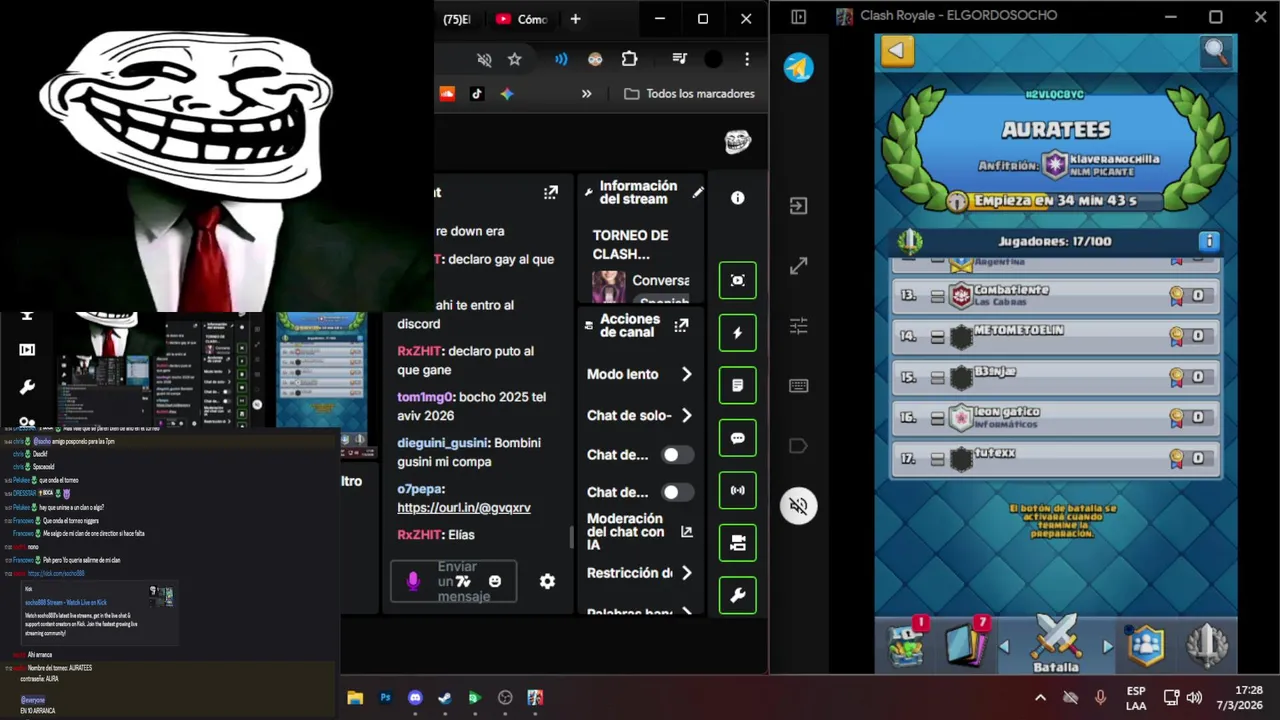
Task: Open the emoji picker in chat input
Action: [x=495, y=581]
